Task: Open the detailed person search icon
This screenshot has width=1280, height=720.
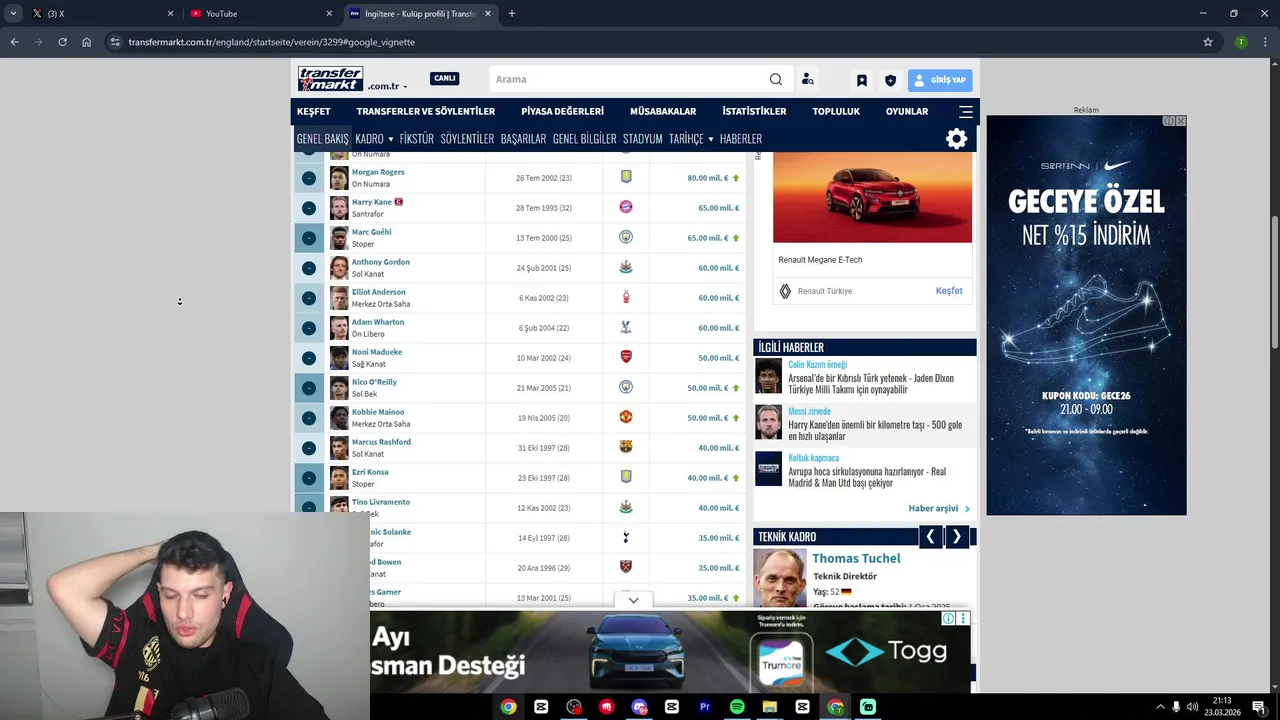Action: pyautogui.click(x=807, y=79)
